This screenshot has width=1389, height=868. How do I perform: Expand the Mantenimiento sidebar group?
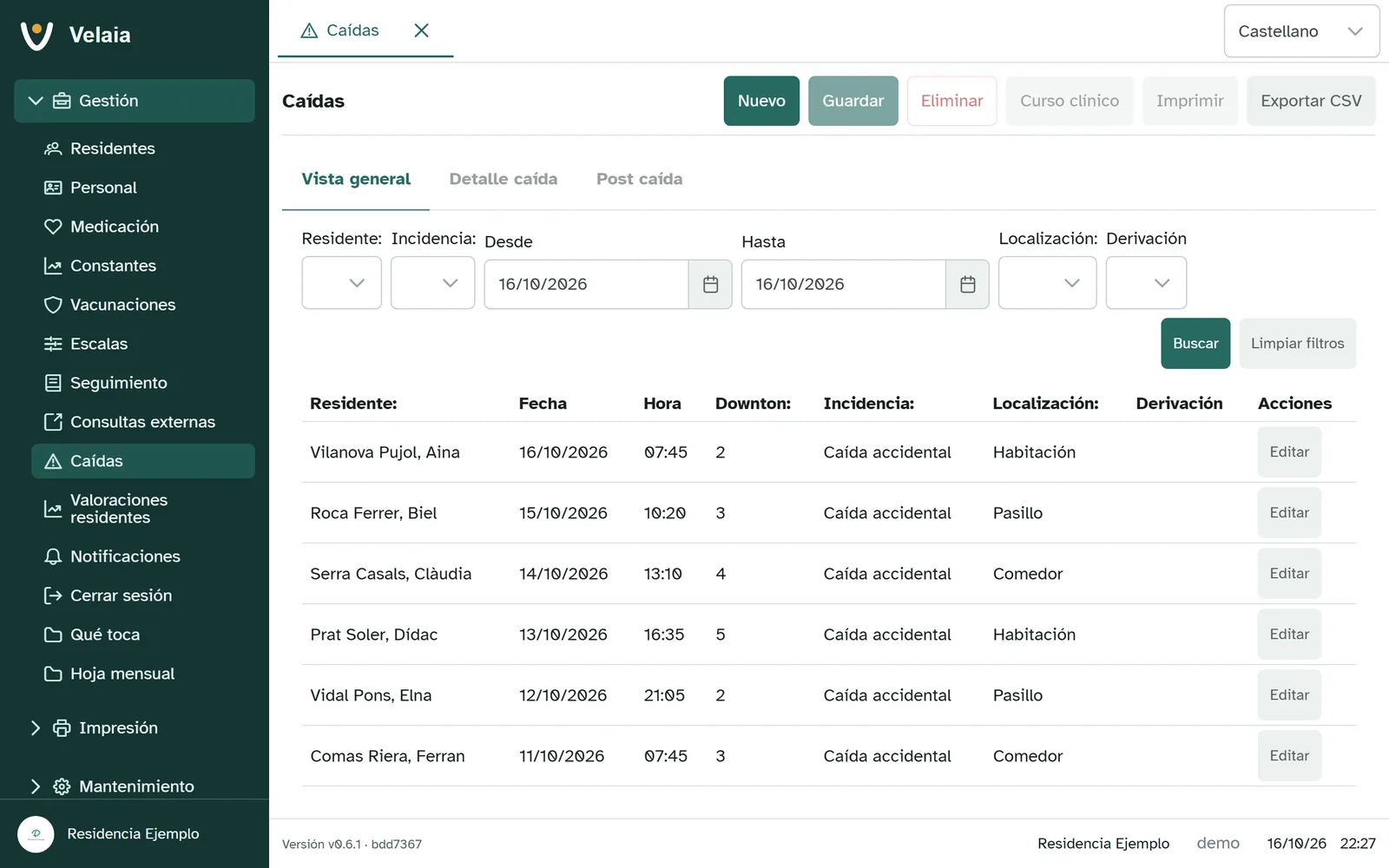[135, 786]
